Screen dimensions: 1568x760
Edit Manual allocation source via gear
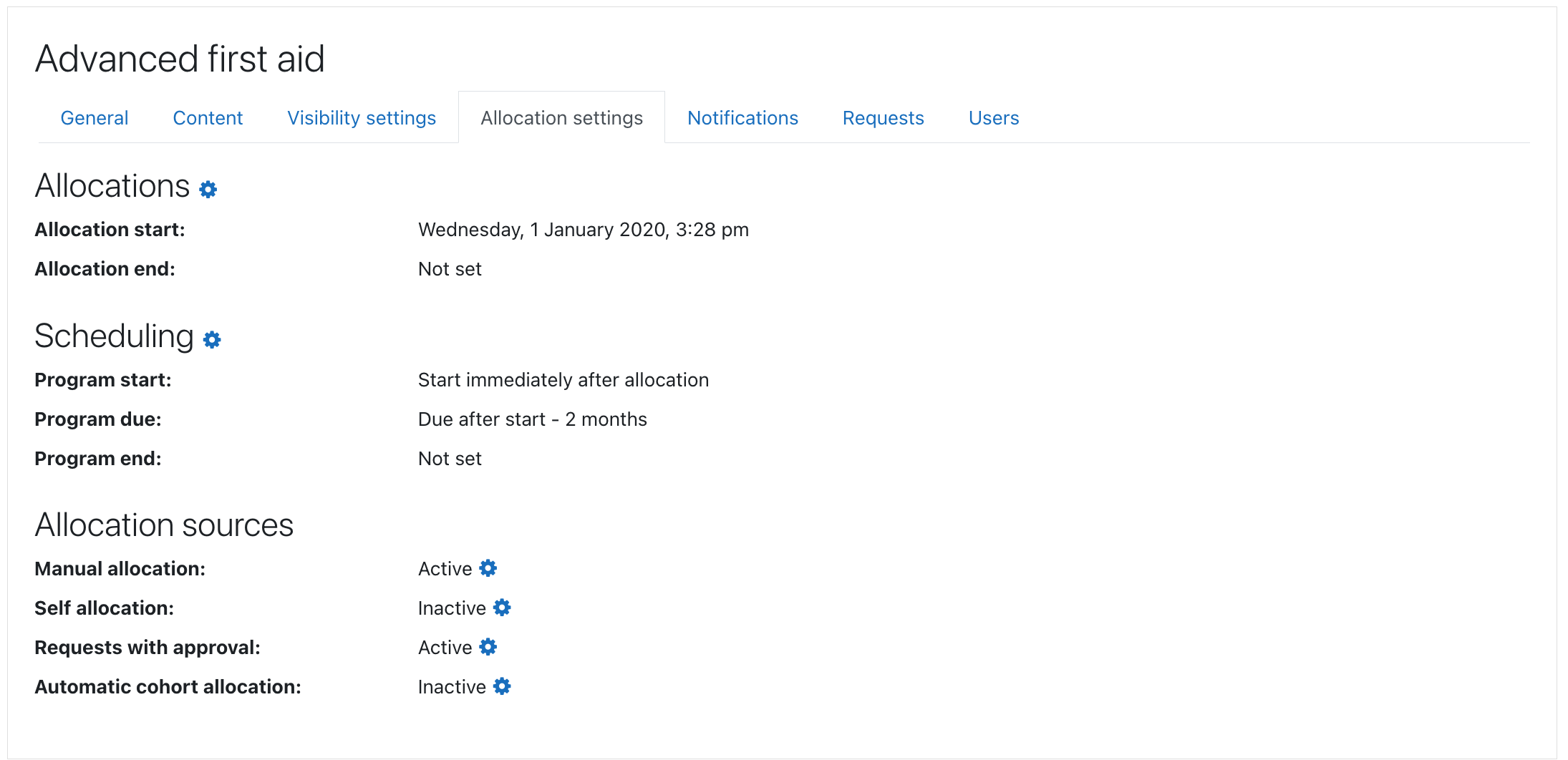coord(488,568)
